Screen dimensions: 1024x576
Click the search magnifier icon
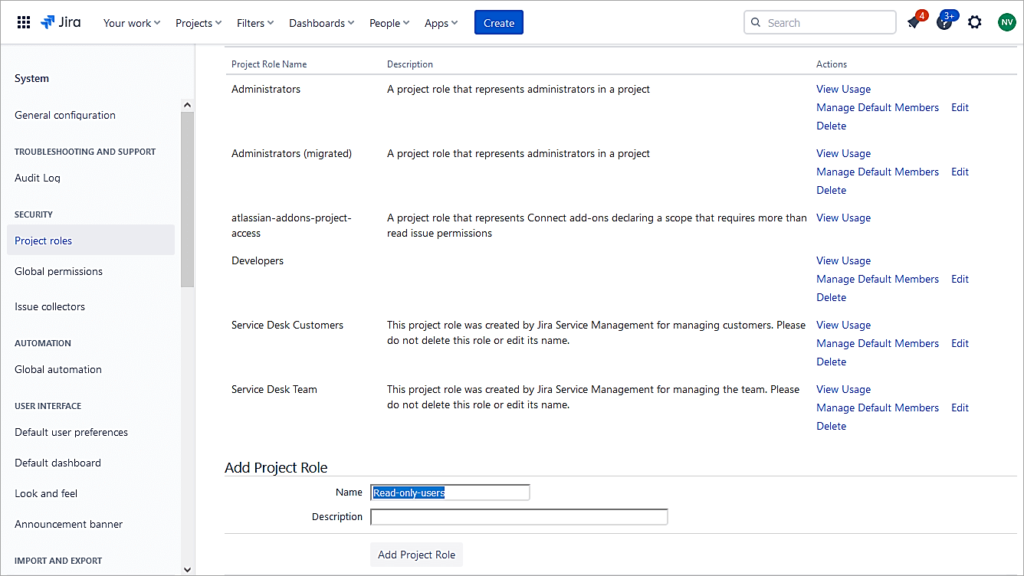tap(753, 21)
